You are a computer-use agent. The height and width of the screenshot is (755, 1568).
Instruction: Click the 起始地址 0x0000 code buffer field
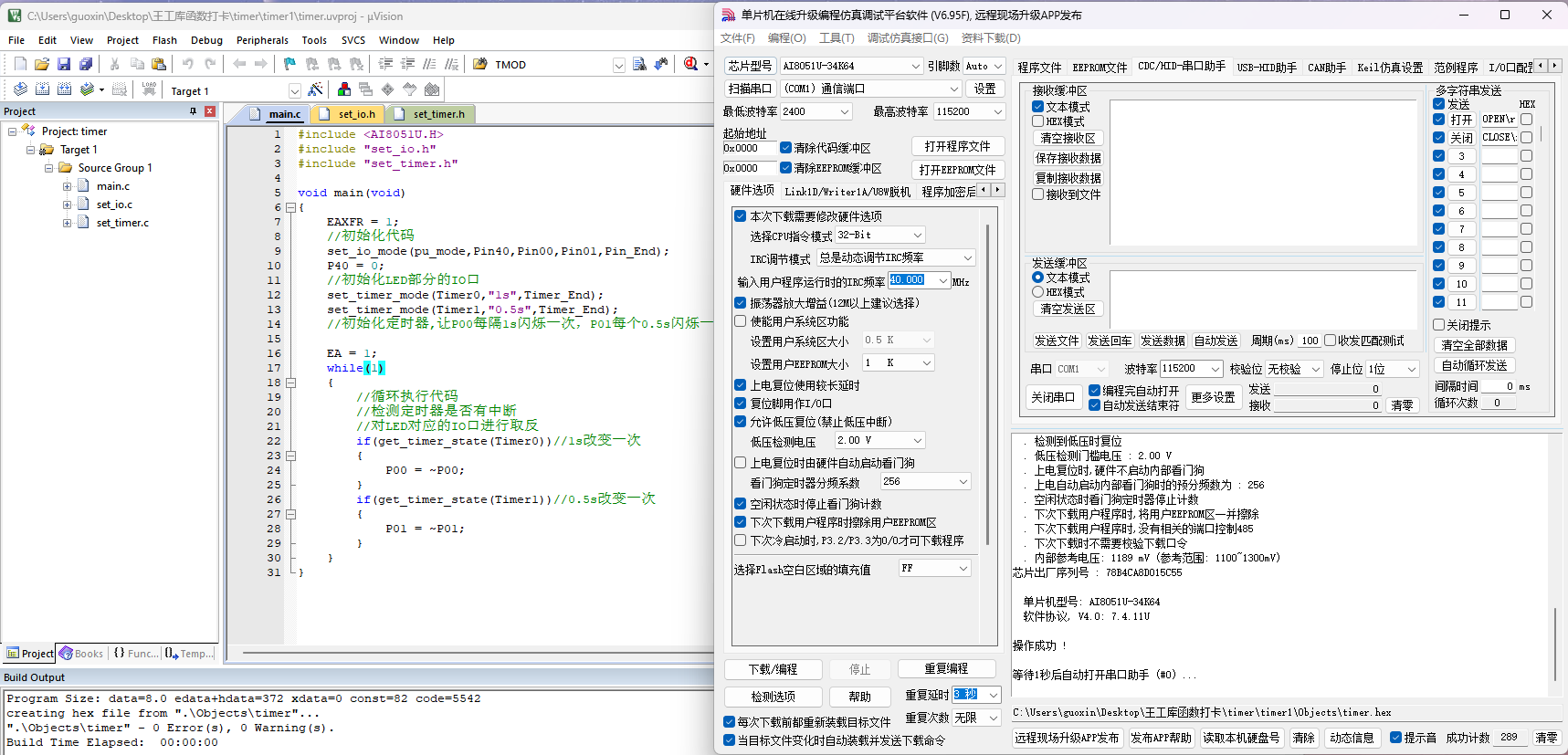(749, 148)
